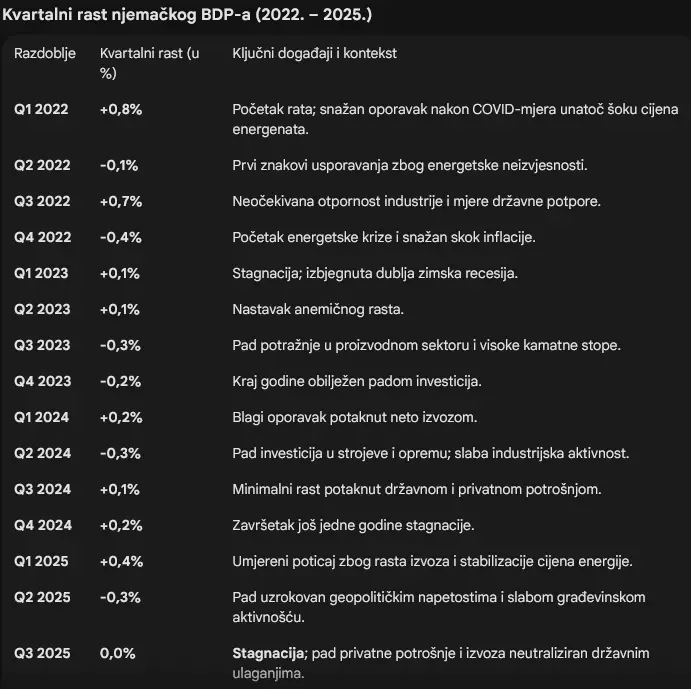691x689 pixels.
Task: Select the Q2 2024 period cell
Action: click(42, 453)
